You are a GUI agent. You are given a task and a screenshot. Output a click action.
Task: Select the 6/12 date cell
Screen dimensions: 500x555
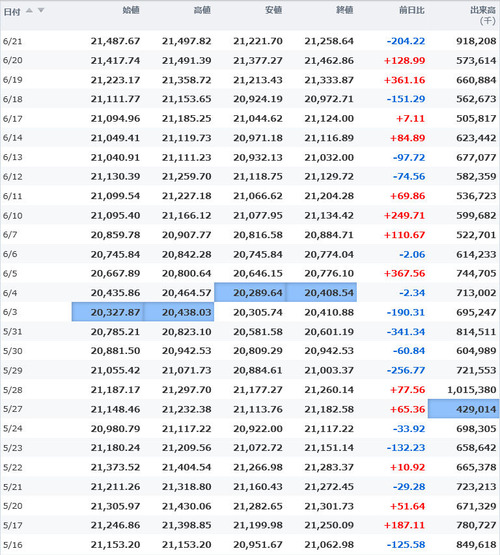[12, 177]
